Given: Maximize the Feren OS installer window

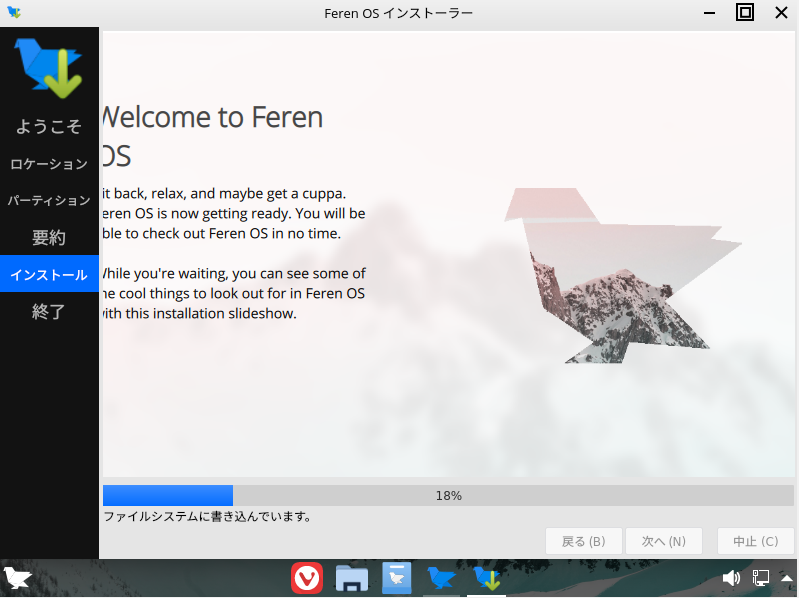Looking at the screenshot, I should [745, 12].
